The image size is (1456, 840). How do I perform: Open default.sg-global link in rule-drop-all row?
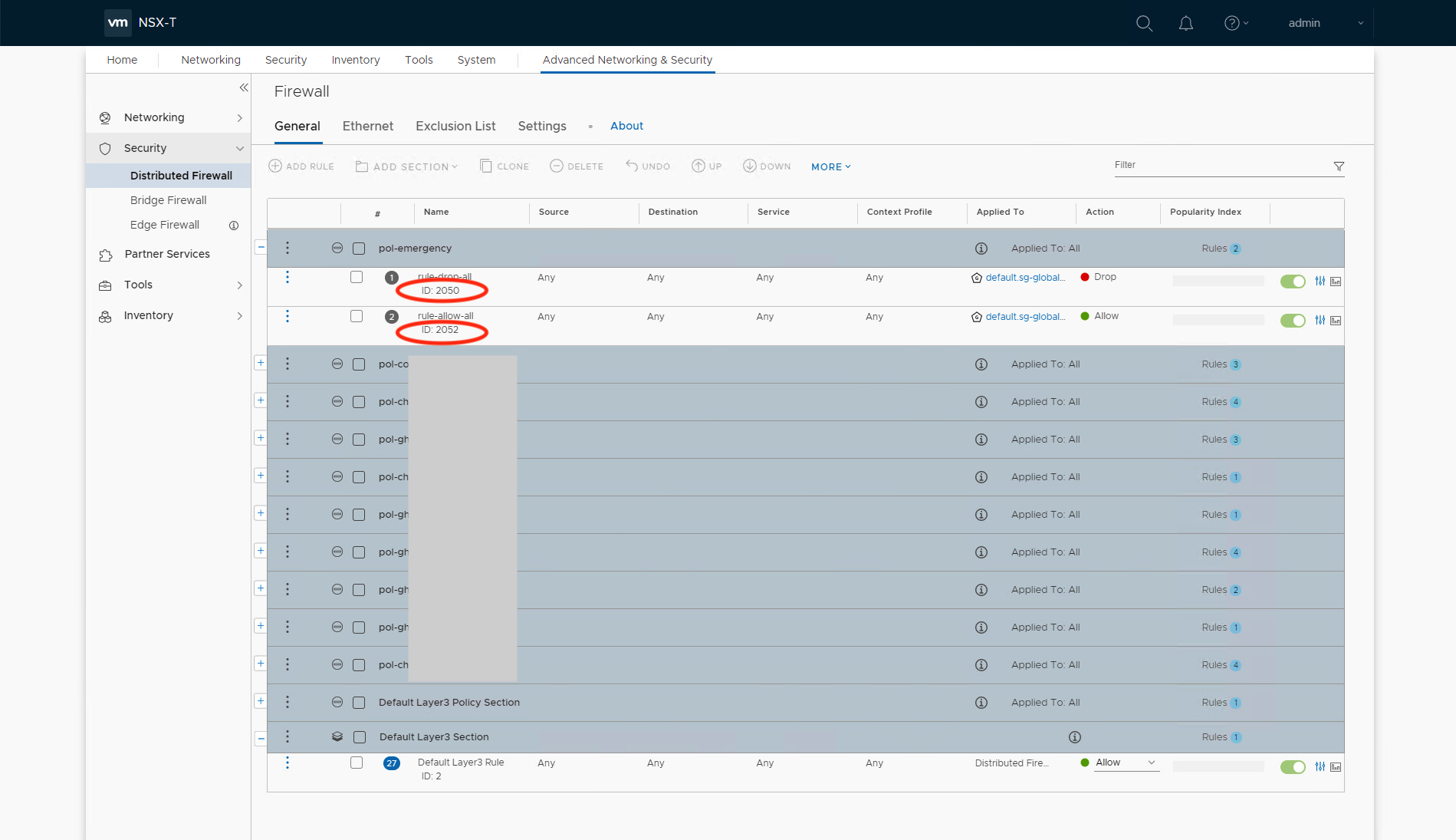click(x=1025, y=278)
